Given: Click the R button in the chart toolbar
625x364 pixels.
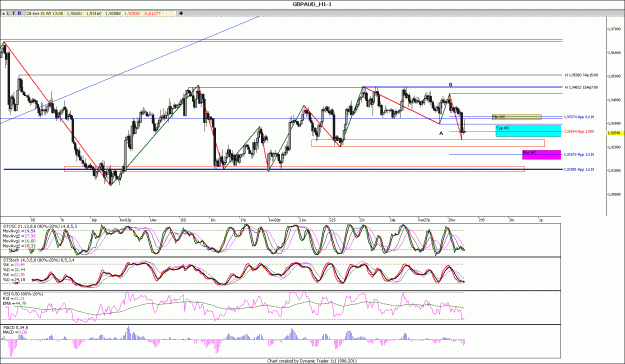Looking at the screenshot, I should click(x=20, y=14).
